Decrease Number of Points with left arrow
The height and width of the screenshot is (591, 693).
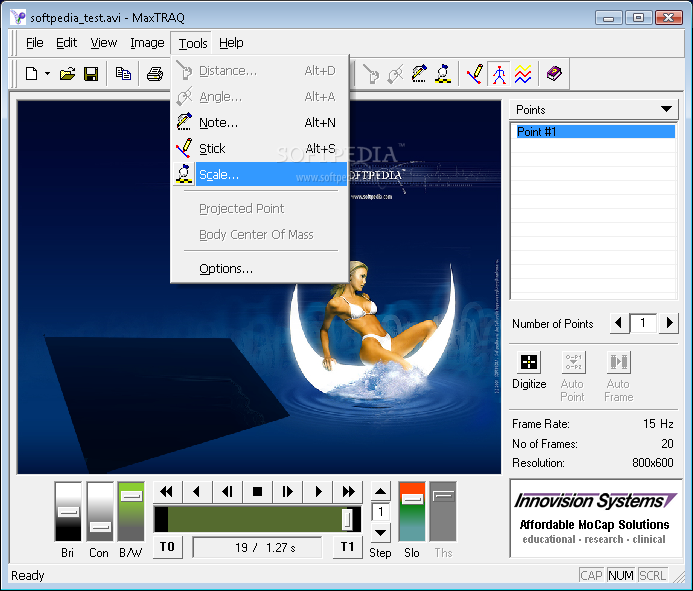(x=619, y=323)
